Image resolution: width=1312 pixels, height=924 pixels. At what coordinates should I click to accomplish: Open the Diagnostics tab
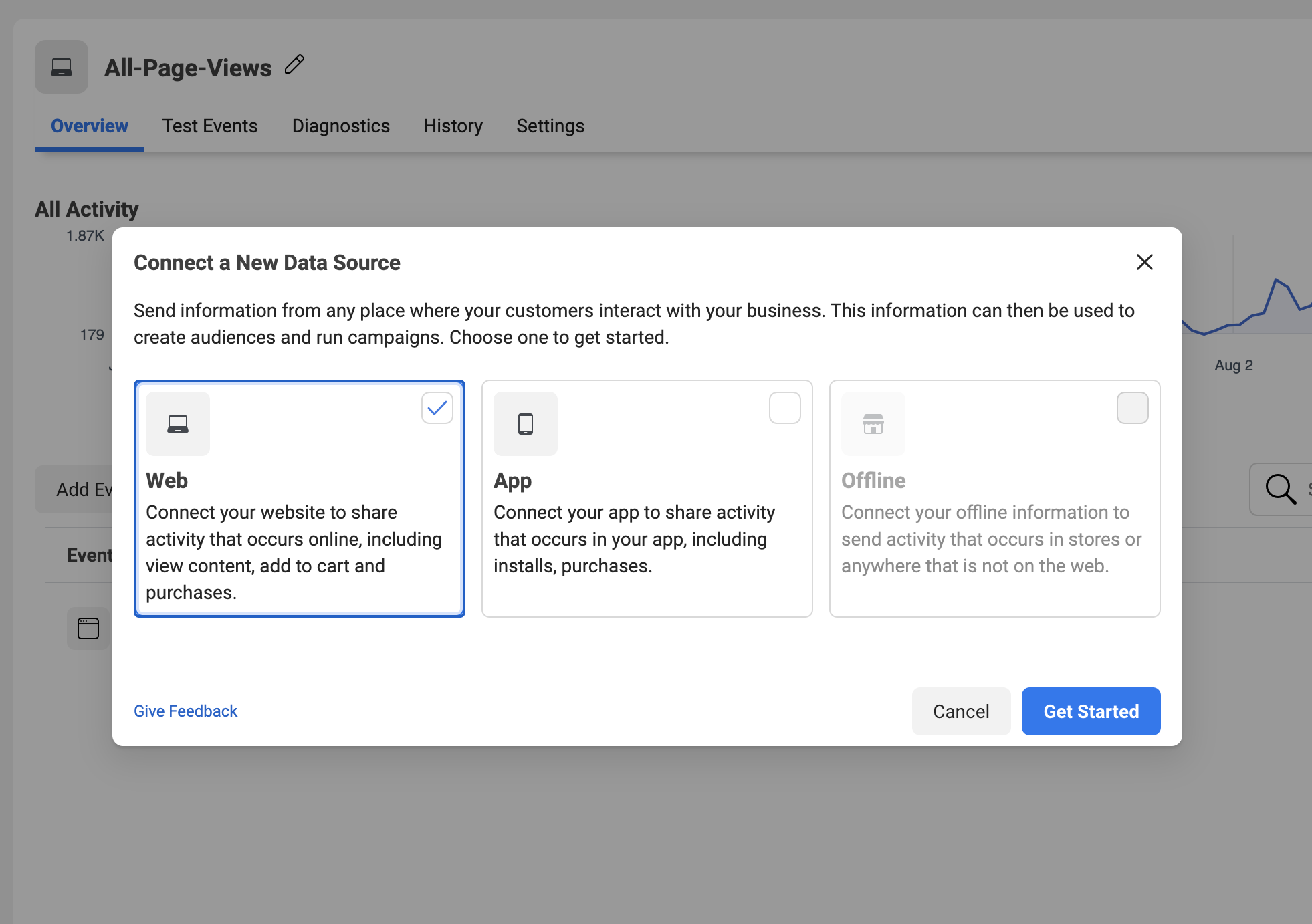pos(341,126)
